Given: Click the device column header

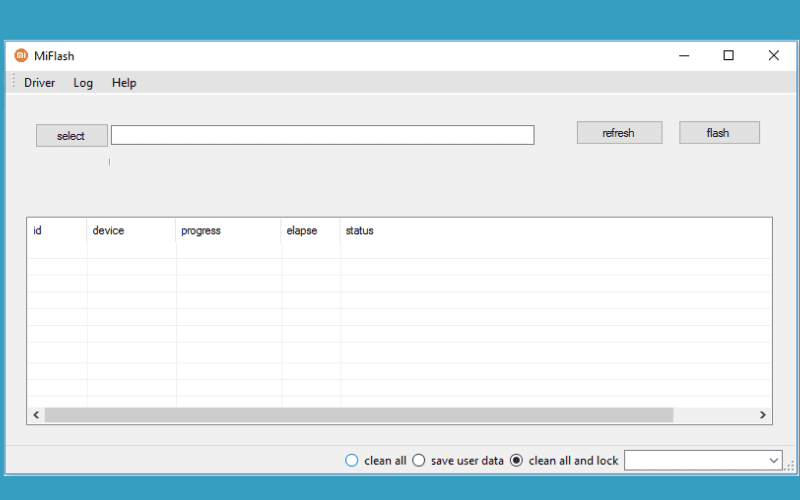Looking at the screenshot, I should tap(131, 231).
